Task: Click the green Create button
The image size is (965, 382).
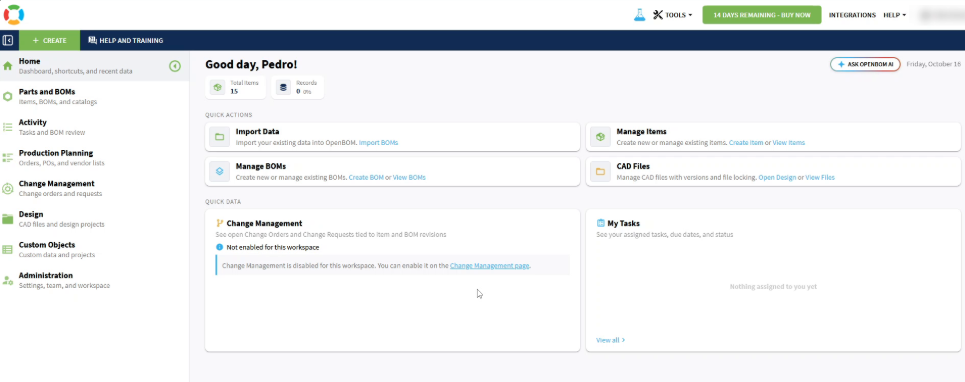Action: coord(49,40)
